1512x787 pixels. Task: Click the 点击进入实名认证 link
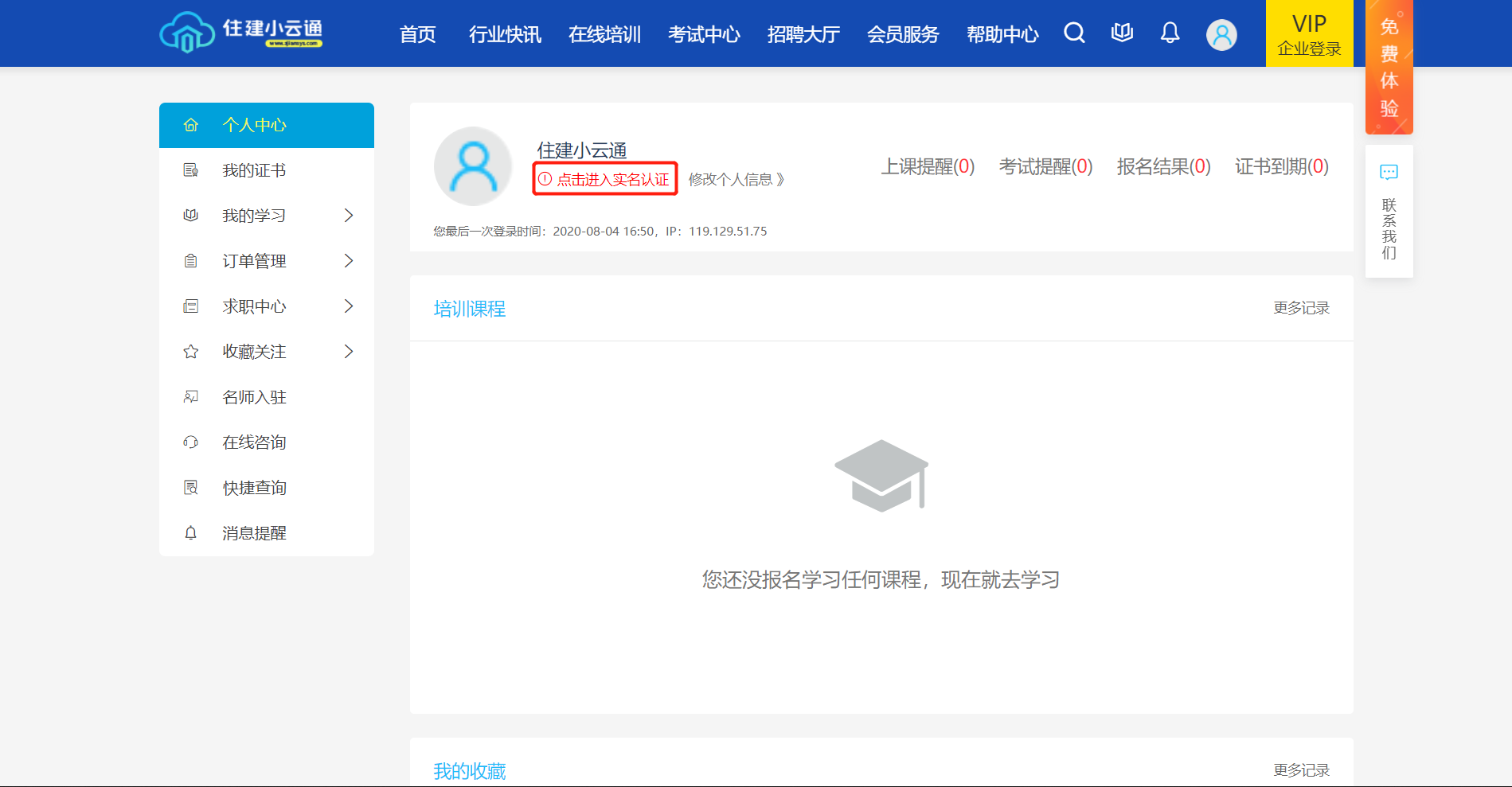pyautogui.click(x=605, y=179)
